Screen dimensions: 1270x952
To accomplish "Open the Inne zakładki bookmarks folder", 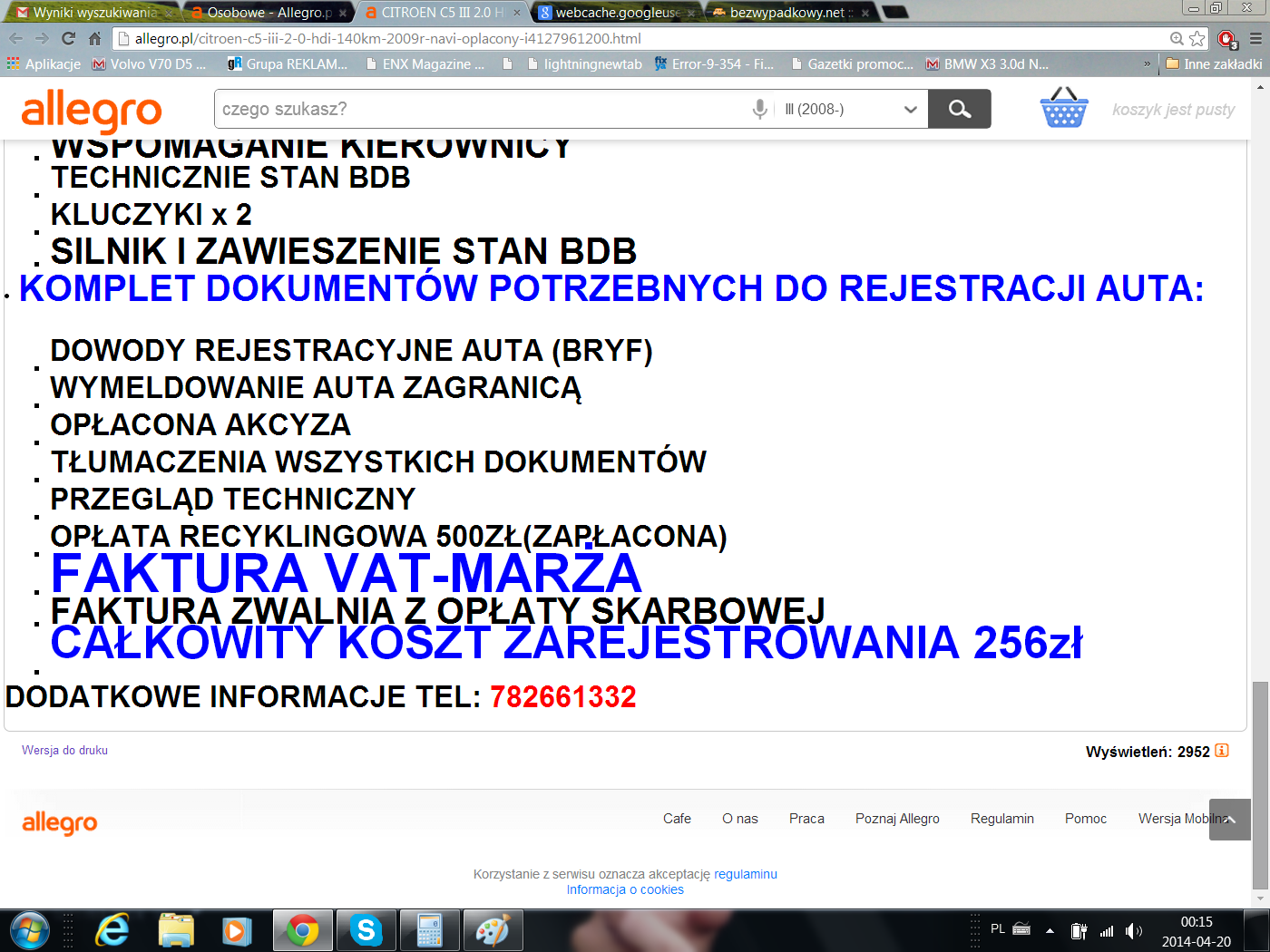I will pyautogui.click(x=1214, y=64).
